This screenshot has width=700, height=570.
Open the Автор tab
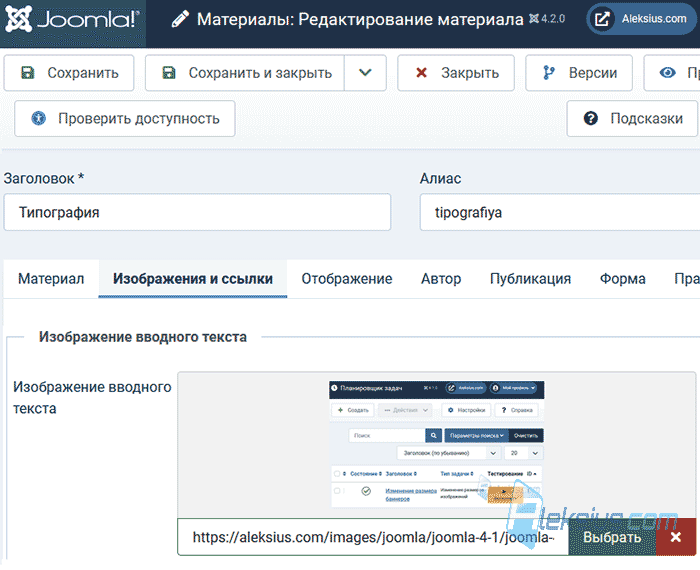(x=441, y=279)
